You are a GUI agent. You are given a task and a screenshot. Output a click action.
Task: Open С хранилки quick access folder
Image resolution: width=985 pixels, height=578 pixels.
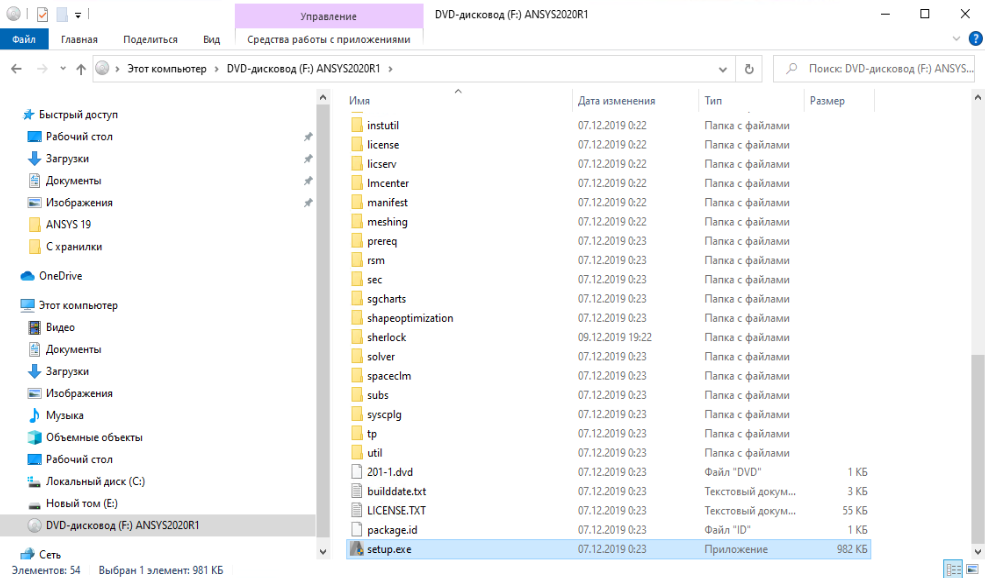(x=73, y=246)
